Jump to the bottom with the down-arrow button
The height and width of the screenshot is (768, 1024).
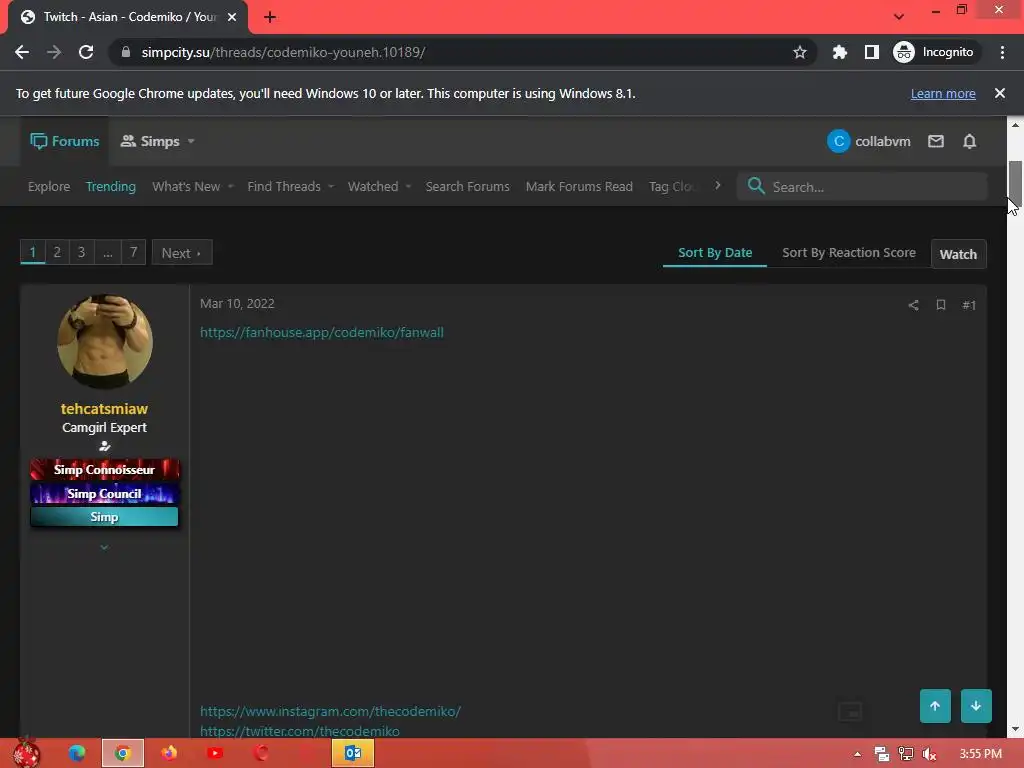click(976, 706)
